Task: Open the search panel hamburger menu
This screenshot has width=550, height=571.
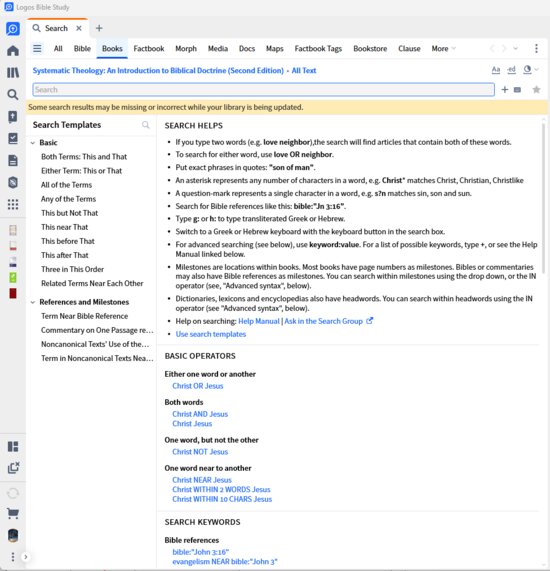Action: 37,48
